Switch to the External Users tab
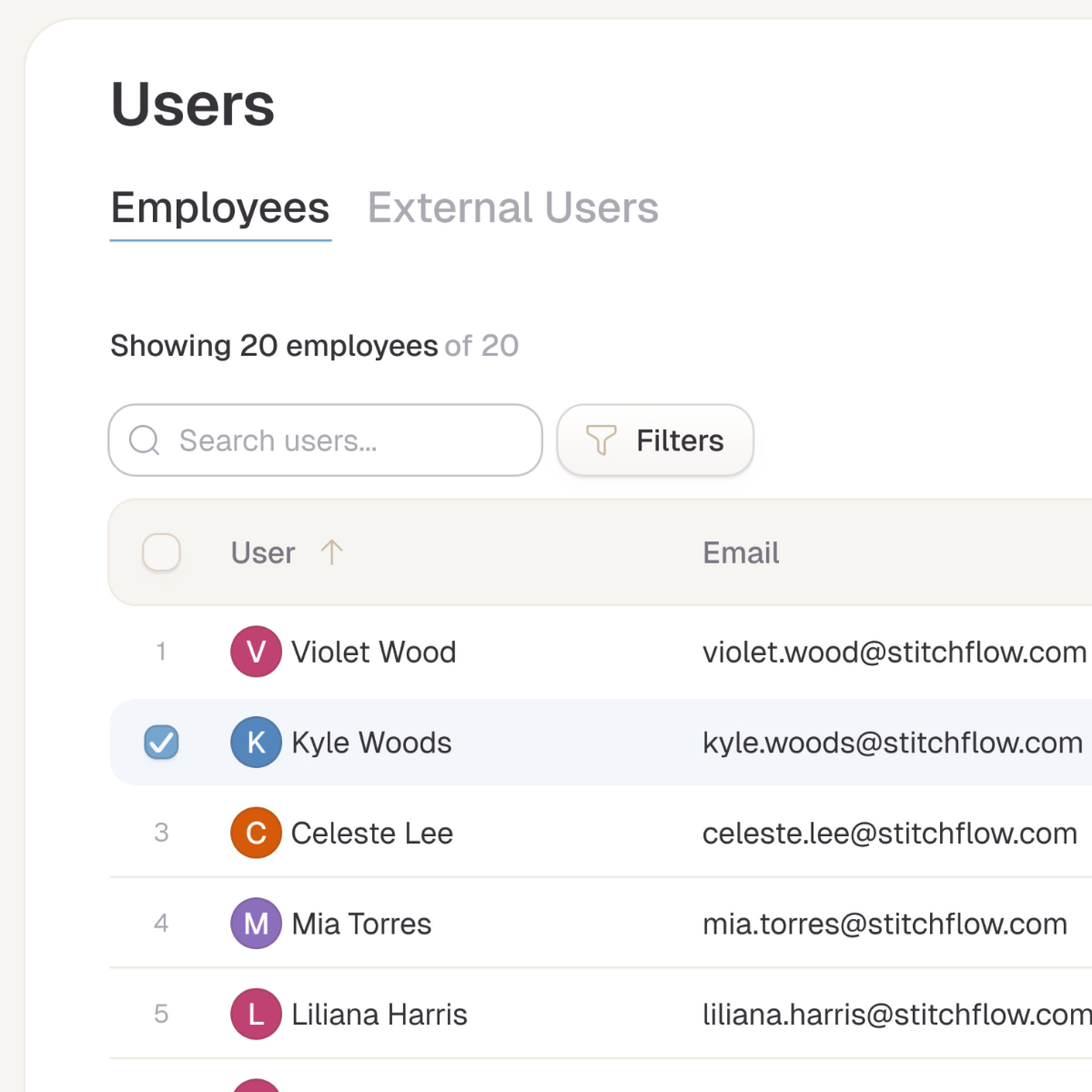 coord(513,207)
